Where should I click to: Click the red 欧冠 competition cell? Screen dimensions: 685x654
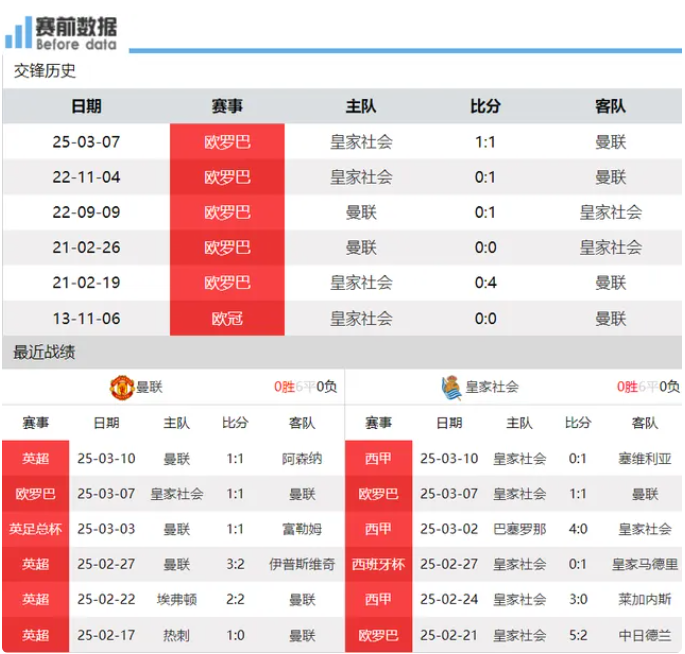(x=227, y=318)
